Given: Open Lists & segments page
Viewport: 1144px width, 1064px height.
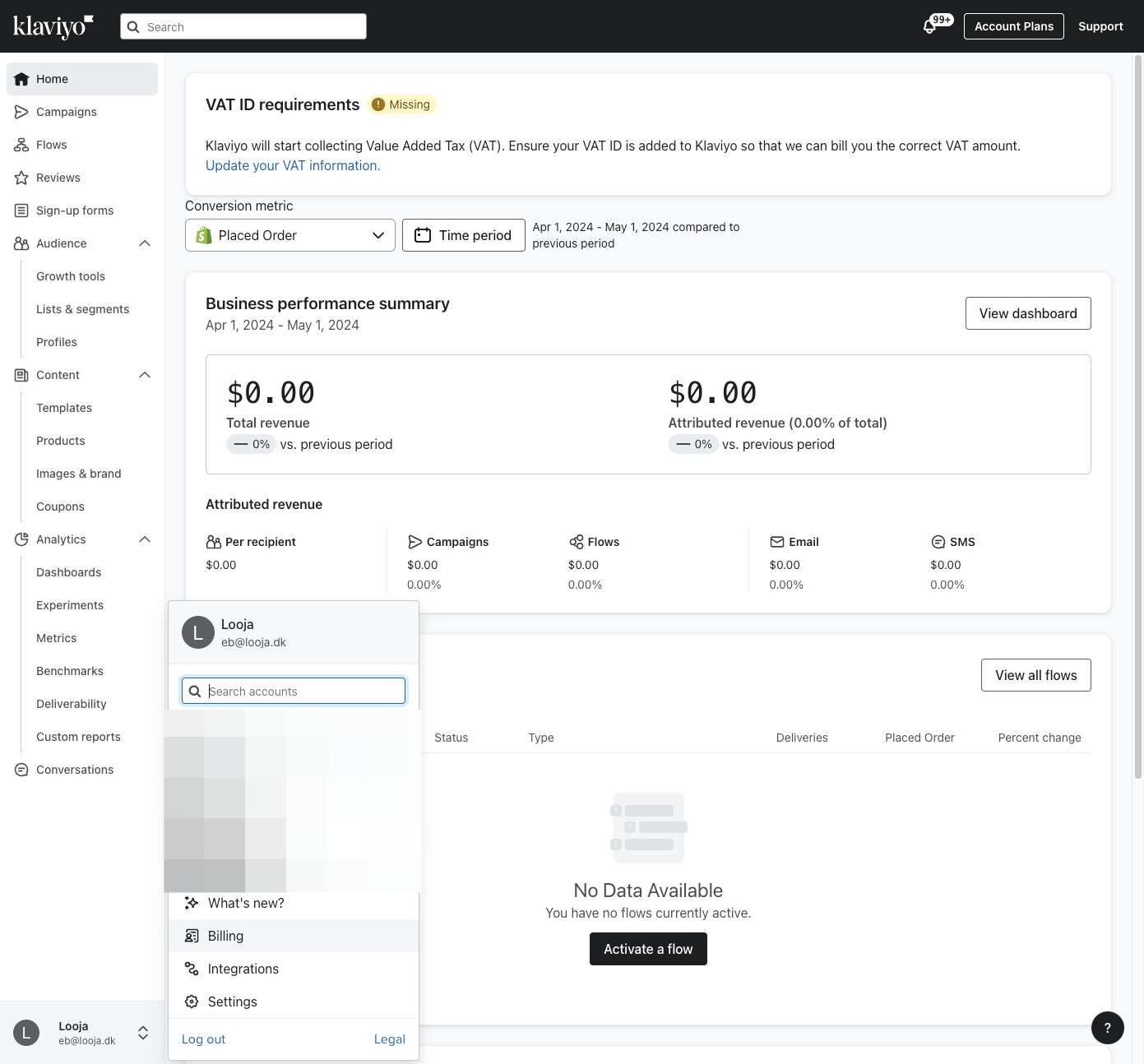Looking at the screenshot, I should [82, 309].
